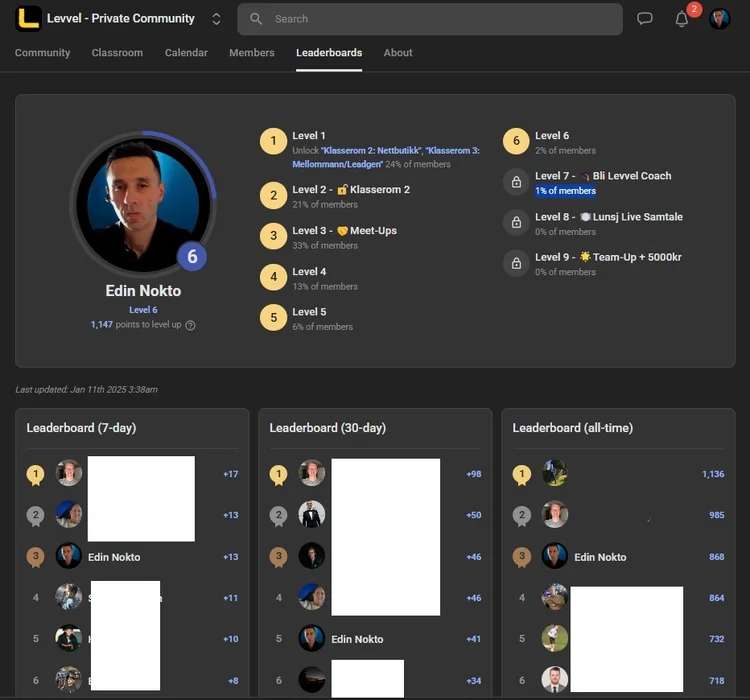Click the magnifier icon in search bar

click(257, 19)
